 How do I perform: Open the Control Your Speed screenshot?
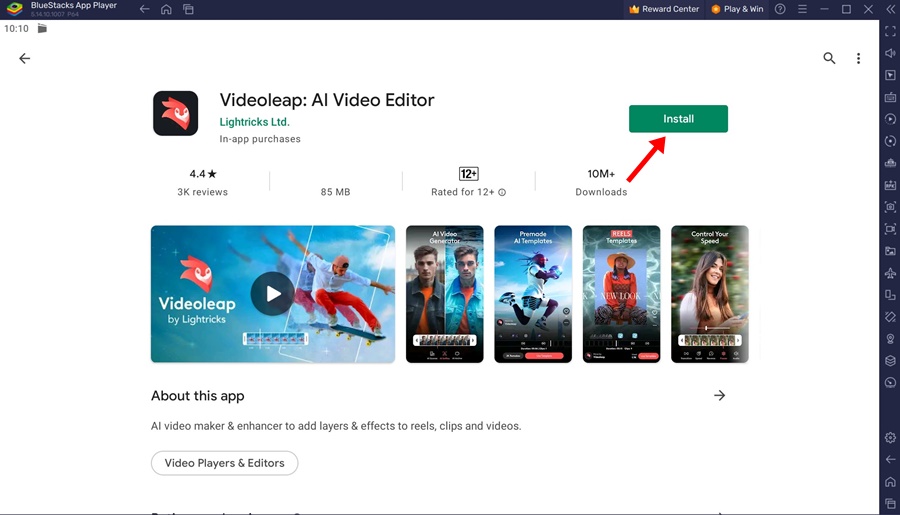[709, 294]
